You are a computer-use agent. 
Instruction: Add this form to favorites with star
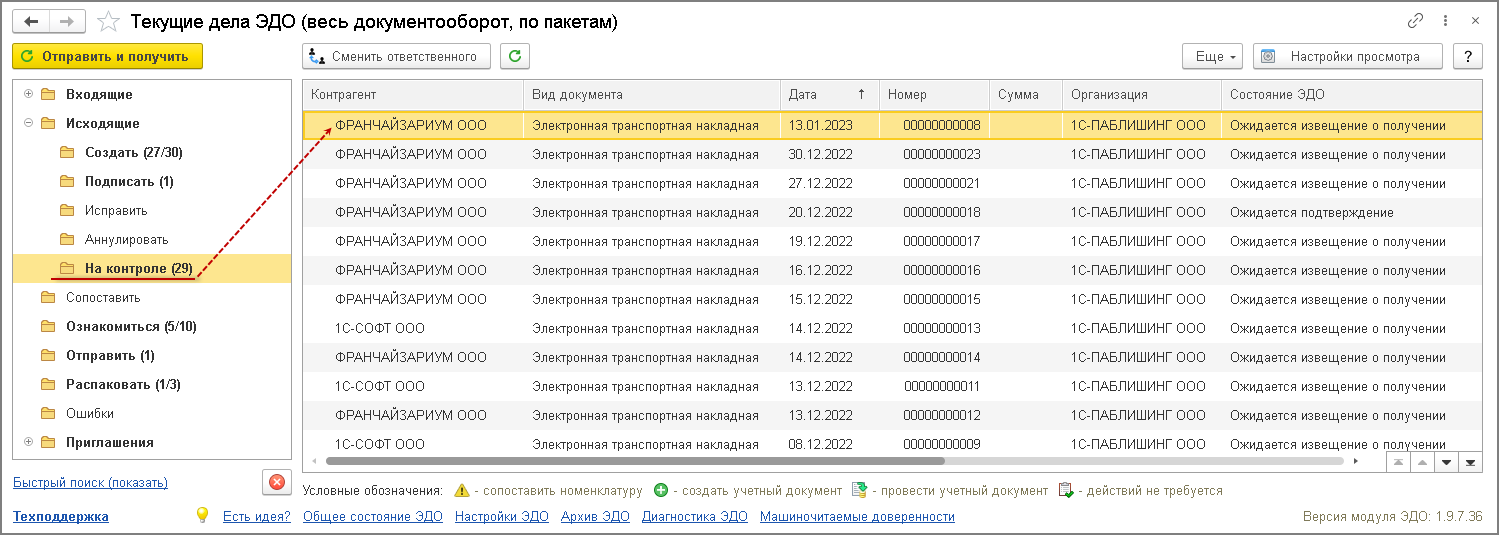pos(111,21)
